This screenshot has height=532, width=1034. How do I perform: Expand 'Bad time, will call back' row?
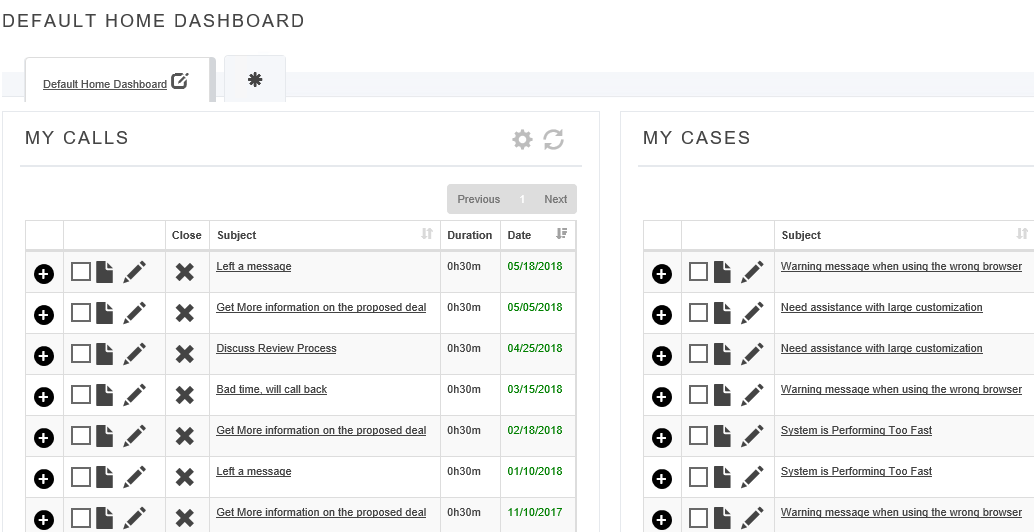[x=44, y=397]
